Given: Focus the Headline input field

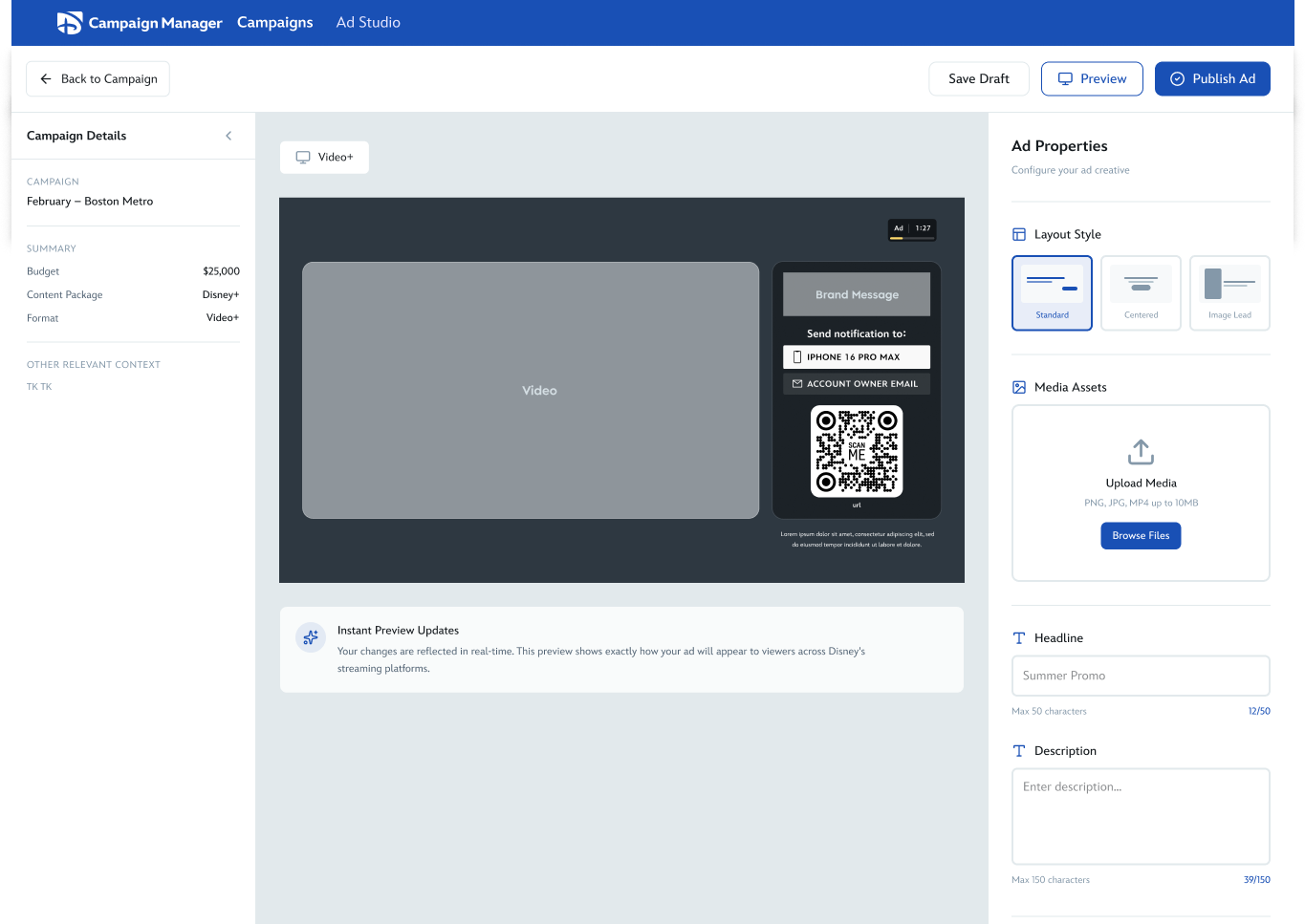Looking at the screenshot, I should pyautogui.click(x=1141, y=676).
